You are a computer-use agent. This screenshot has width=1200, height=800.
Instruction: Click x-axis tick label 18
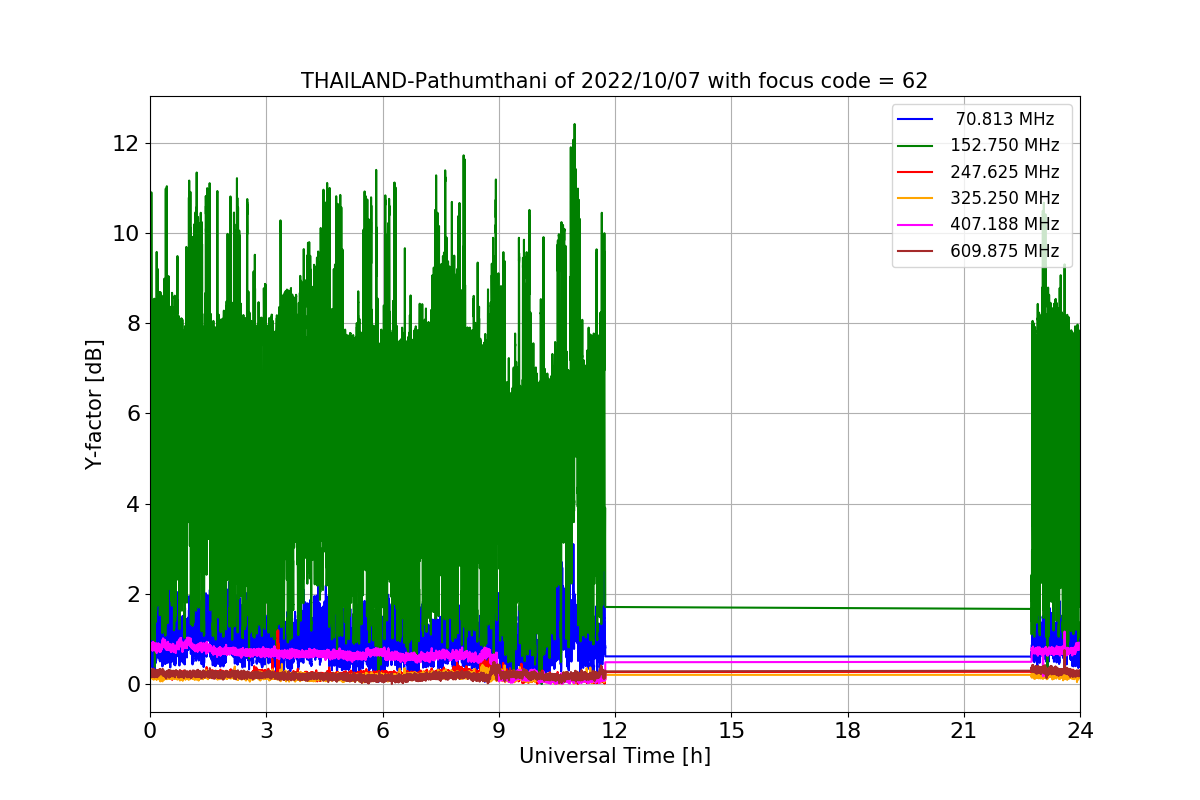point(847,730)
